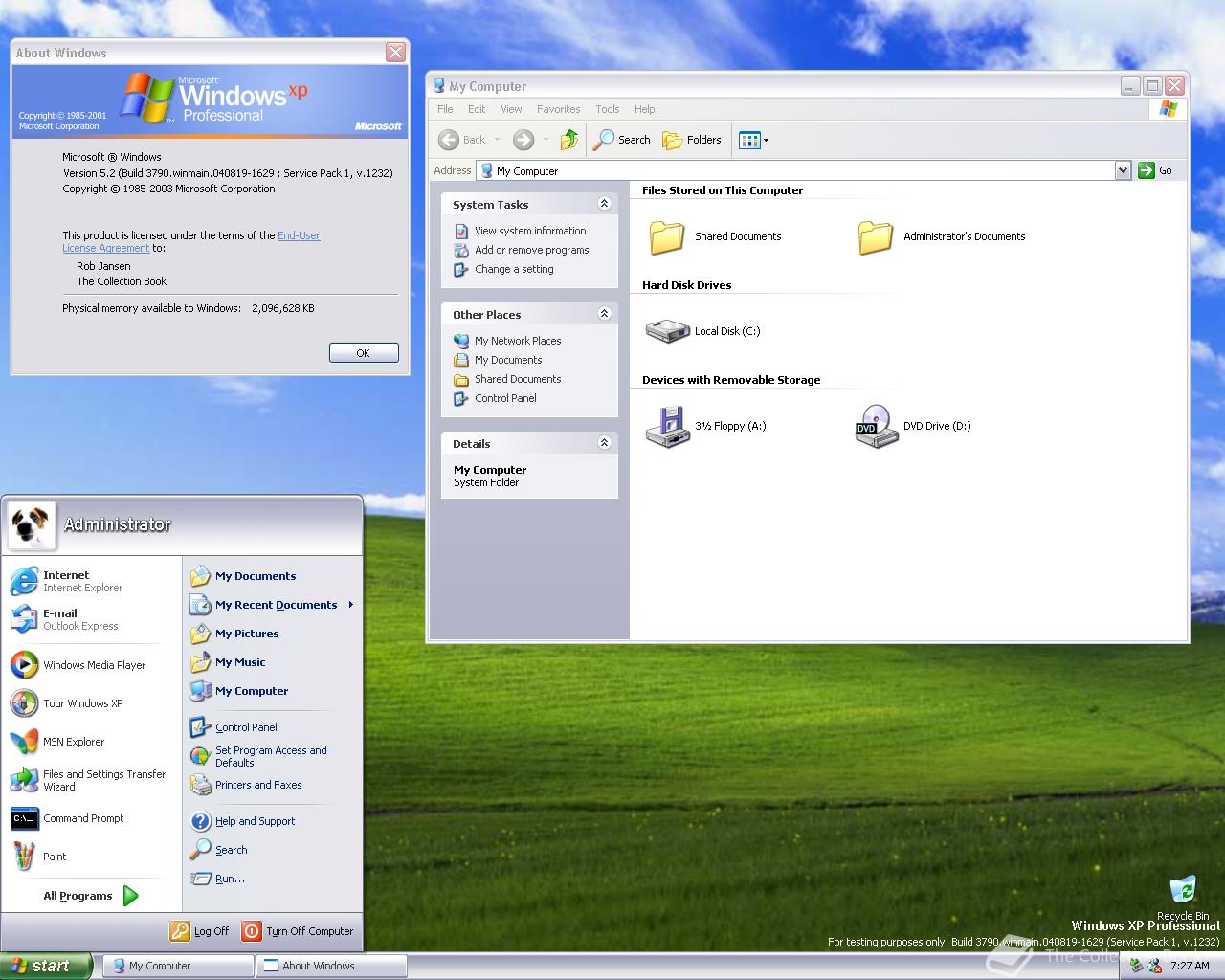Open the Edit menu

pos(477,109)
